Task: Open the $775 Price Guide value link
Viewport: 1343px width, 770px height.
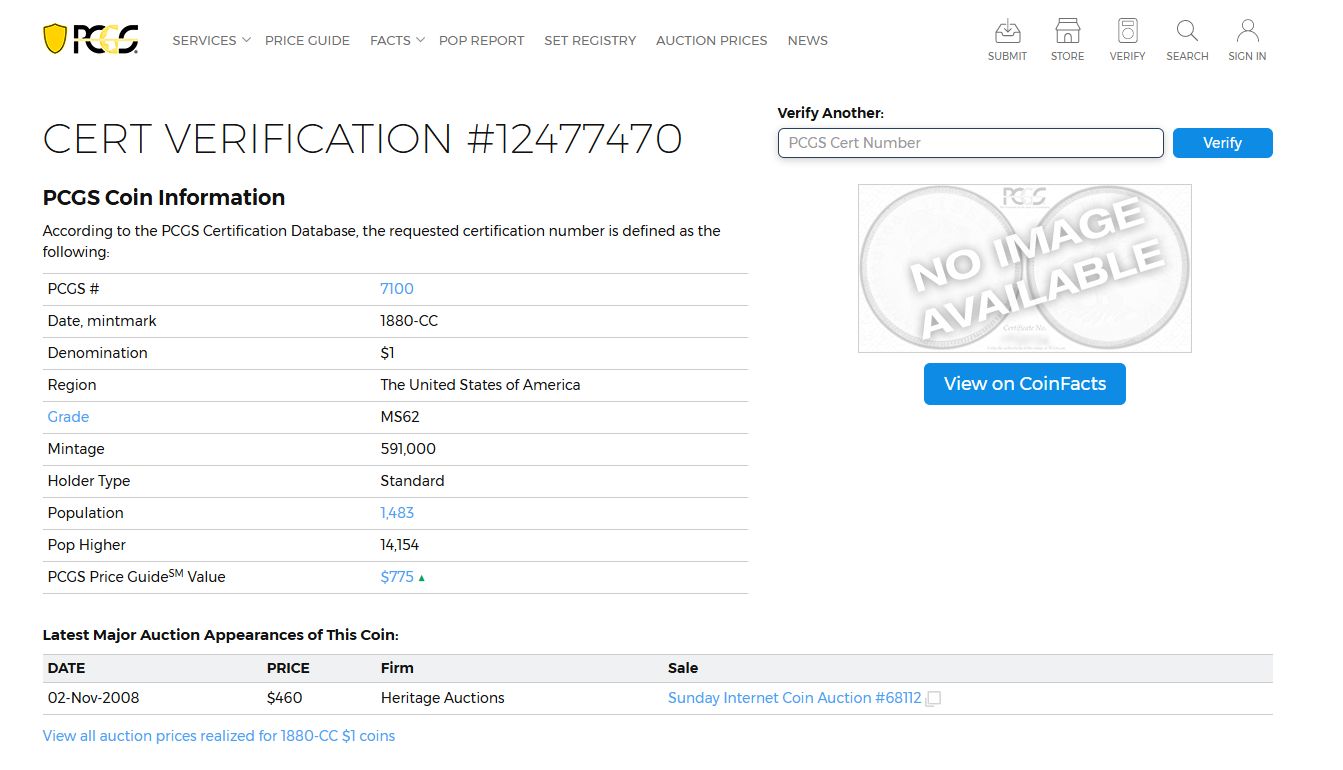Action: [x=397, y=577]
